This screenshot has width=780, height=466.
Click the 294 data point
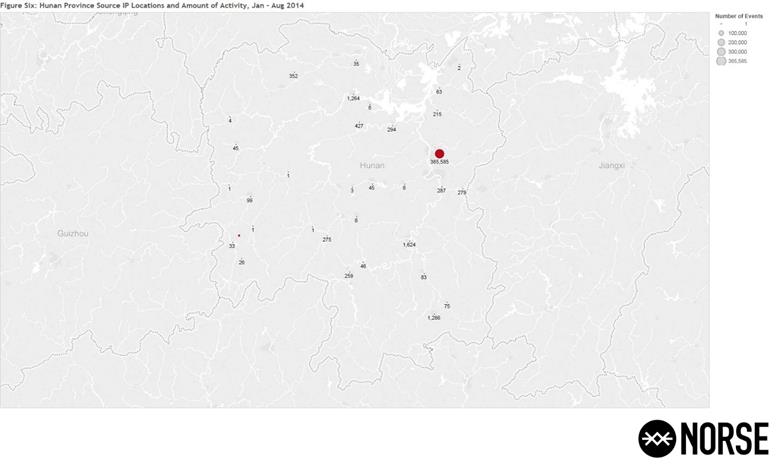[x=391, y=130]
